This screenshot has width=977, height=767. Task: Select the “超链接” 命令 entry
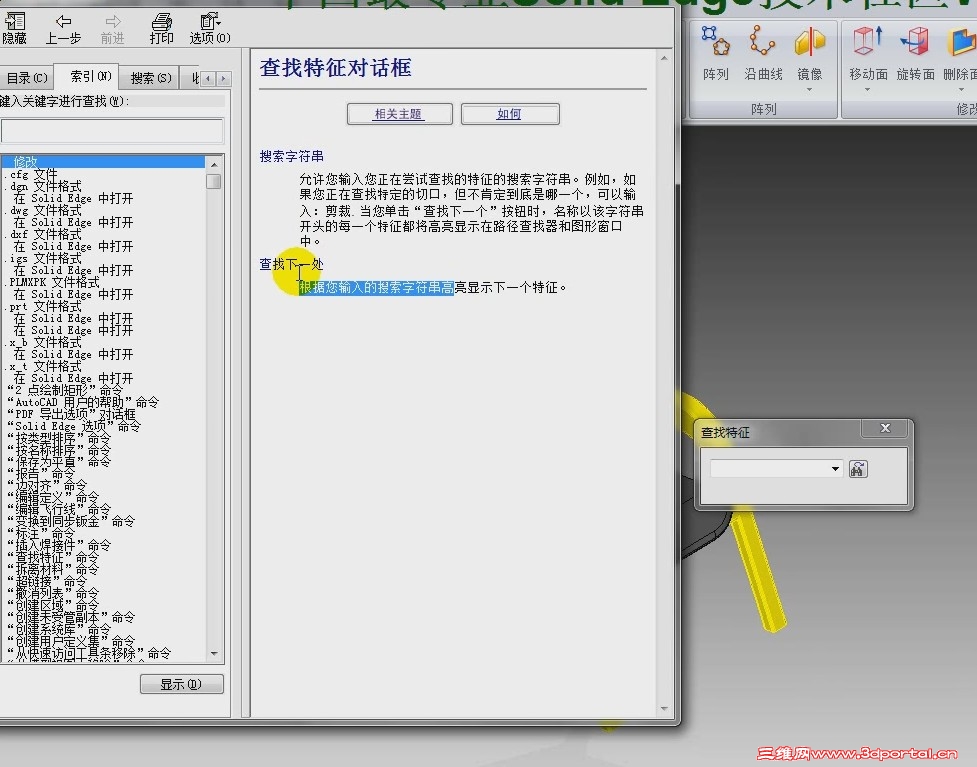click(47, 582)
